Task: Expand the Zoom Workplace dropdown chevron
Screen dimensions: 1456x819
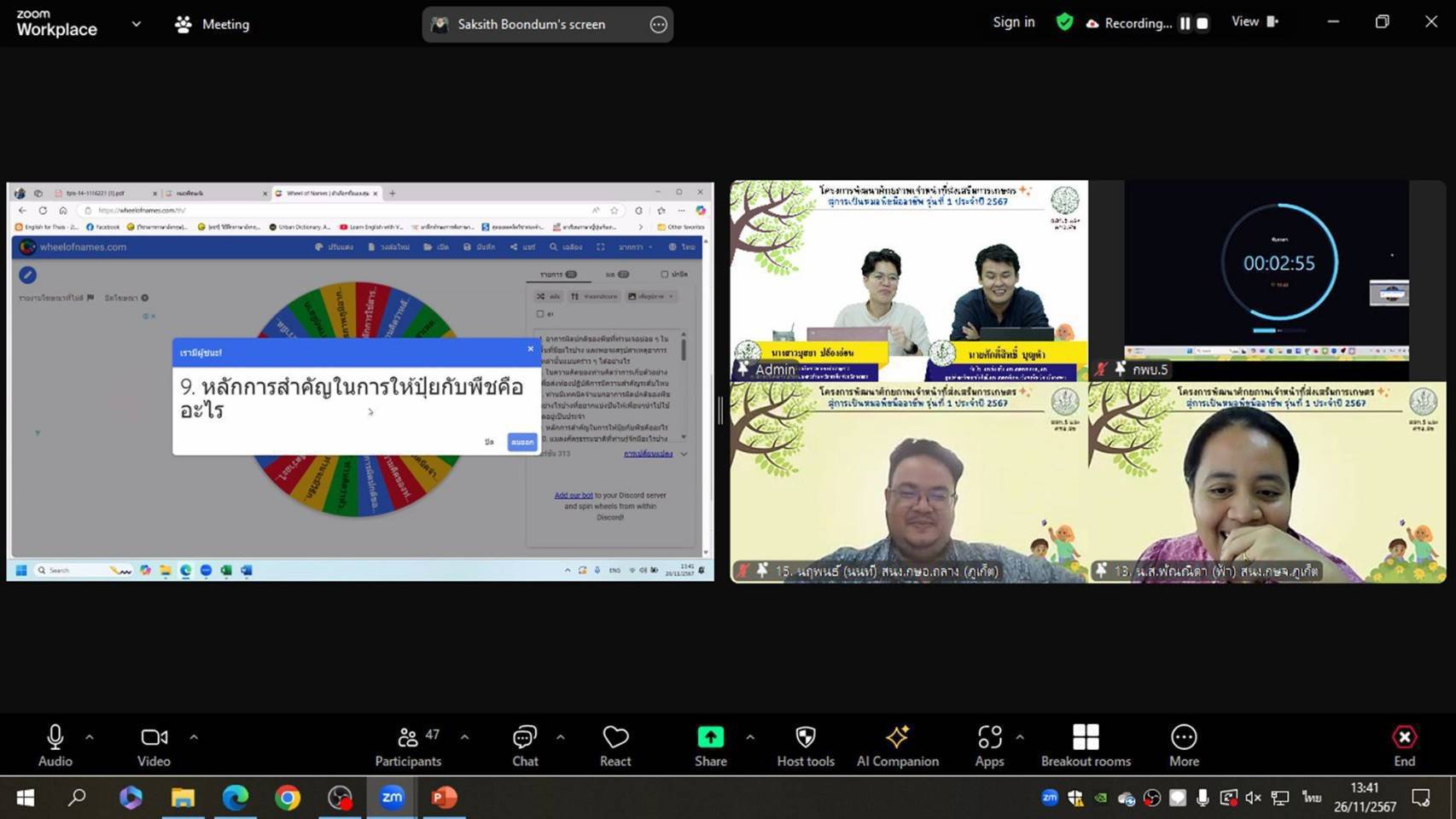Action: coord(136,24)
